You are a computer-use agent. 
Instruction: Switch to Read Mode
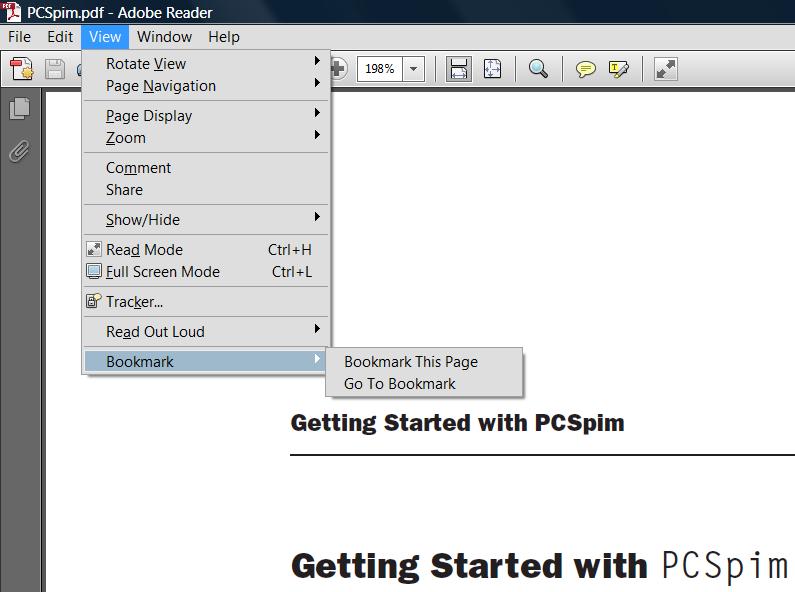pos(206,250)
